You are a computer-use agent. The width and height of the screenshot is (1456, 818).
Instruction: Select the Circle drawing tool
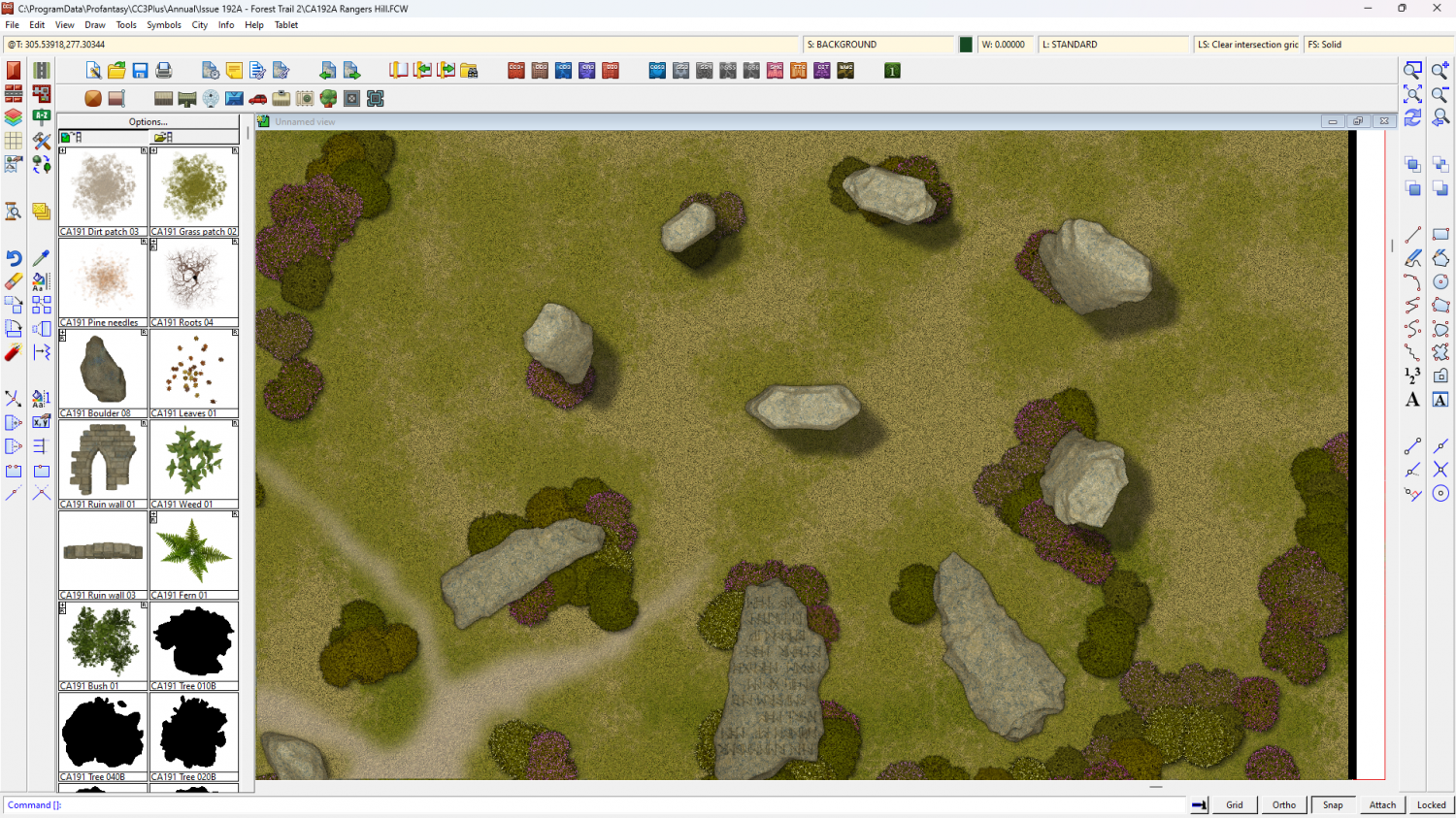pyautogui.click(x=1440, y=281)
